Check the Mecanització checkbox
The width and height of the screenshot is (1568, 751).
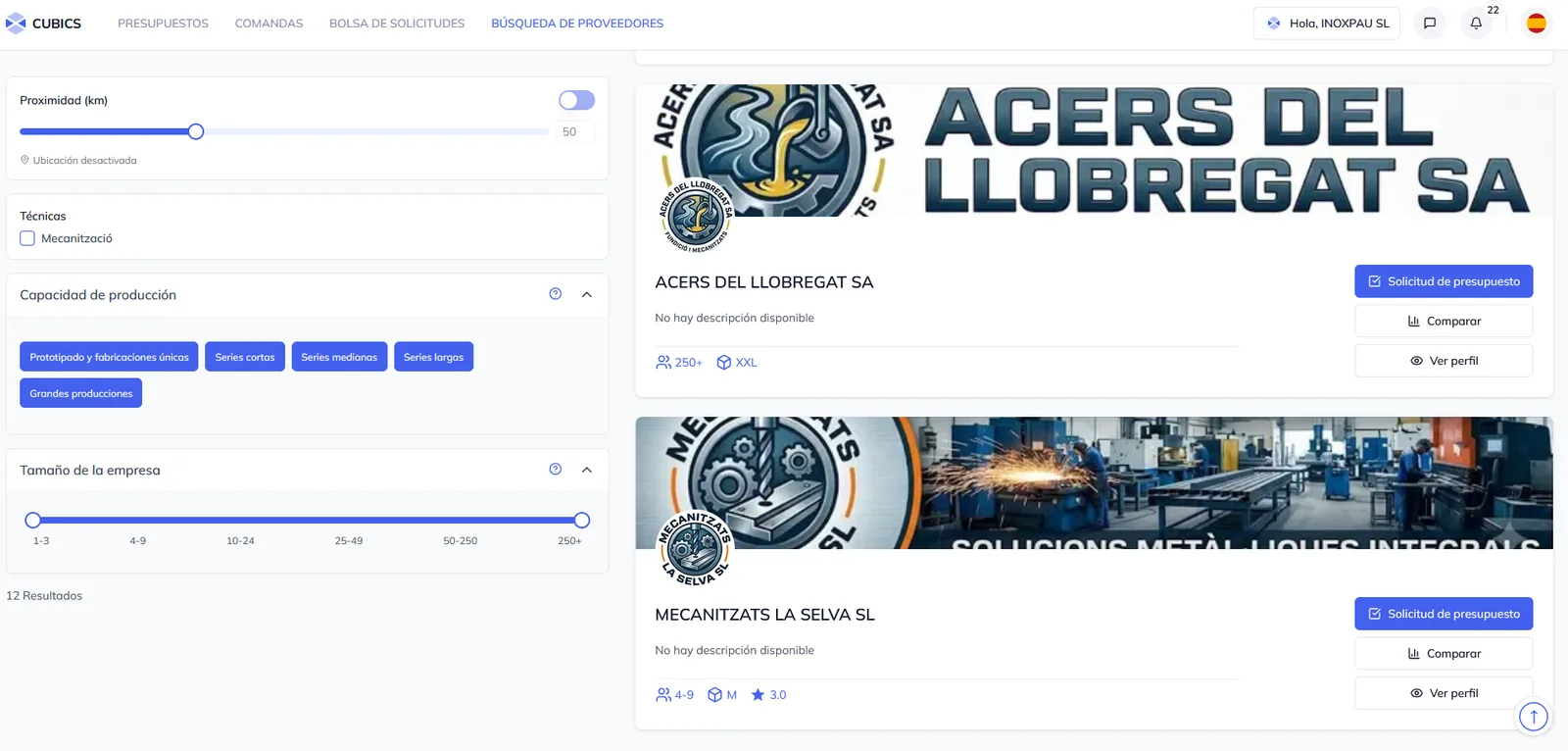click(27, 238)
